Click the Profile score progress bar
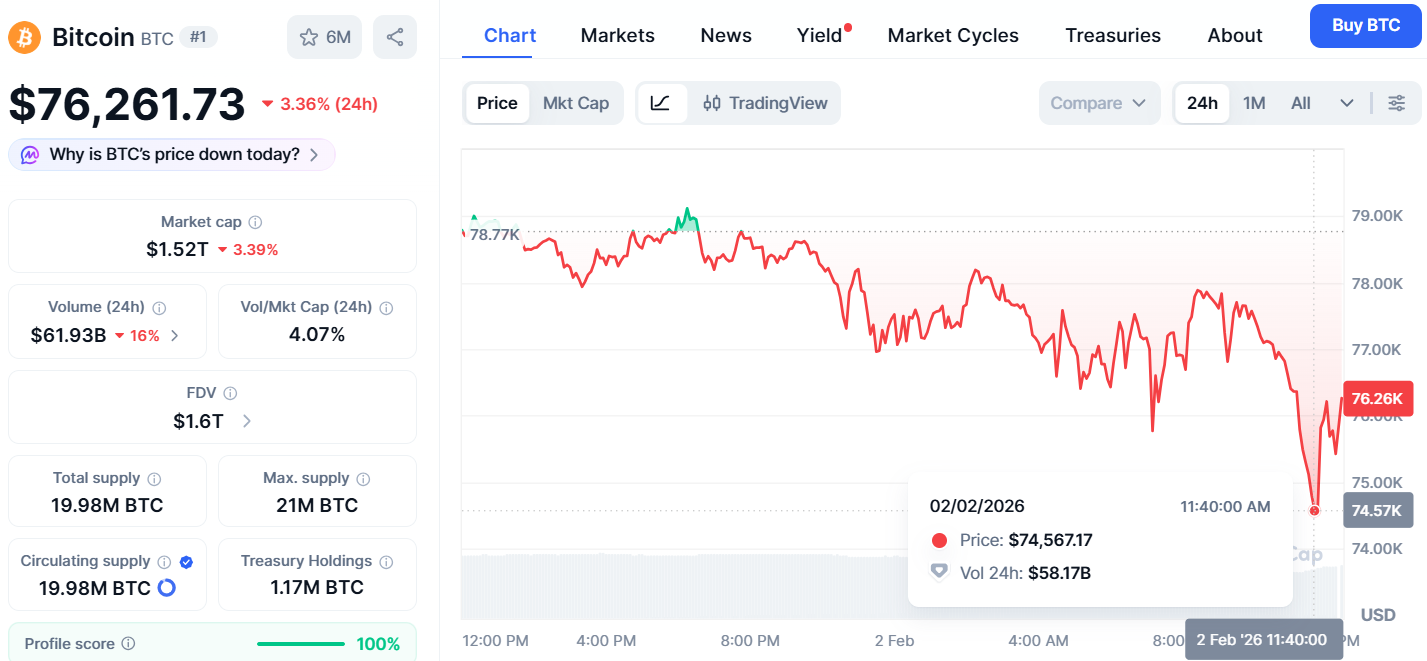 (300, 644)
